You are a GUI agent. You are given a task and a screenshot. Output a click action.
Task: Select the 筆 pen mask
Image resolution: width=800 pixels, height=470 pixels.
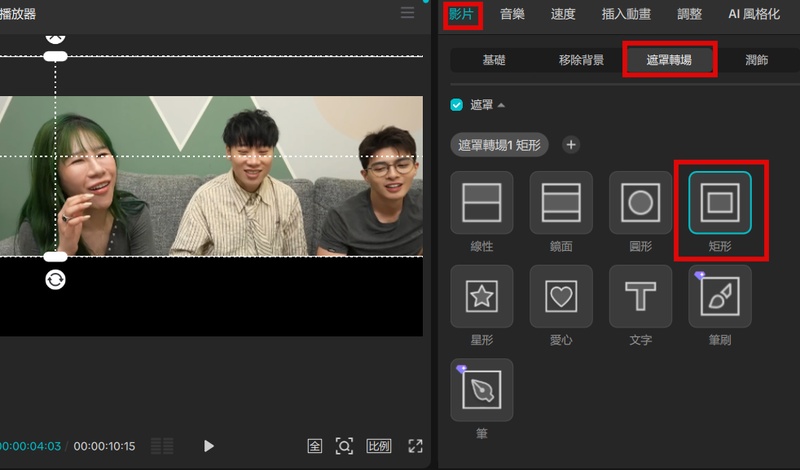[x=482, y=390]
